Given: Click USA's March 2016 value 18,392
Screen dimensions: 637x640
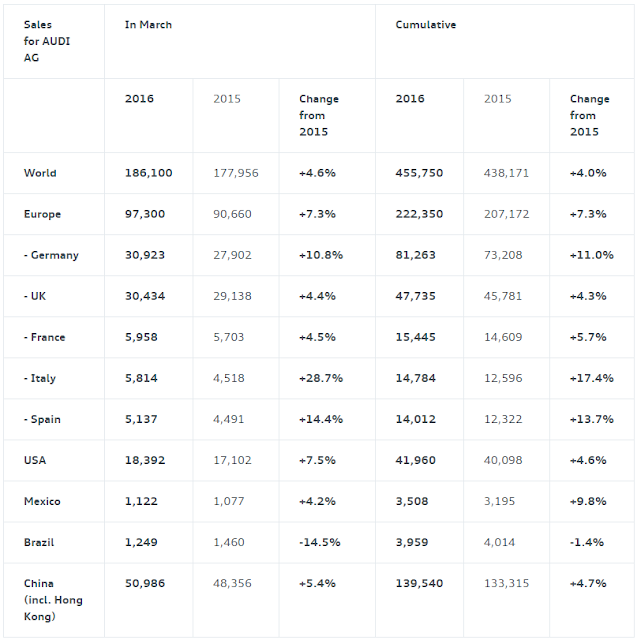Looking at the screenshot, I should (x=145, y=460).
